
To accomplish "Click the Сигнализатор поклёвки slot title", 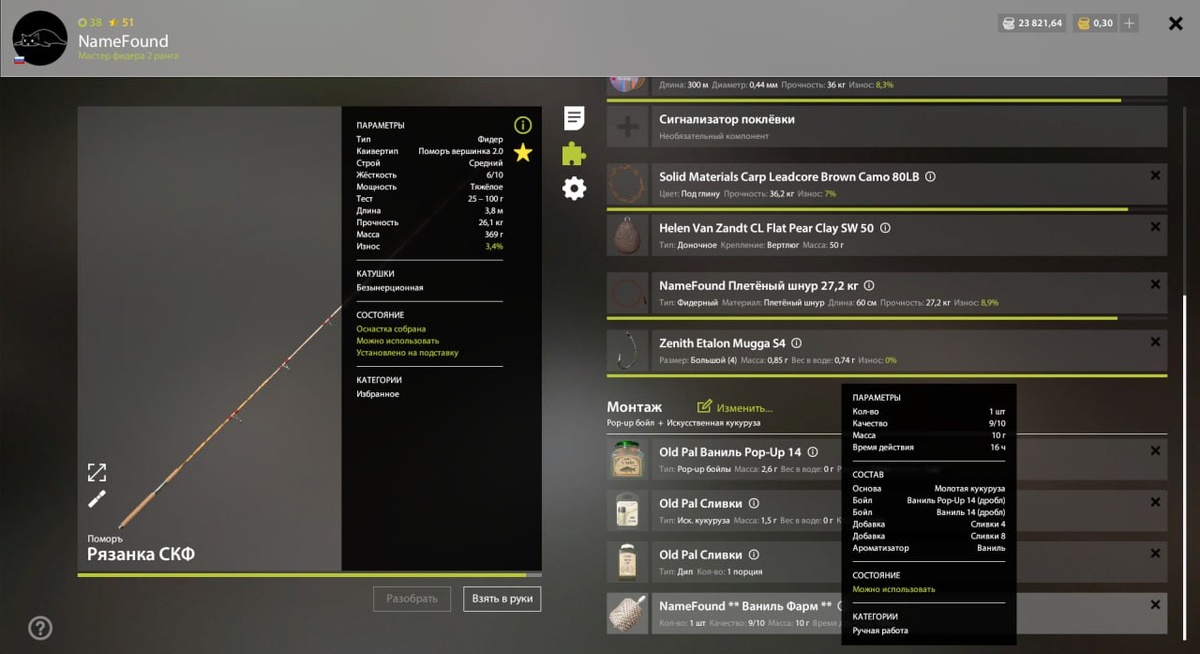I will coord(727,119).
